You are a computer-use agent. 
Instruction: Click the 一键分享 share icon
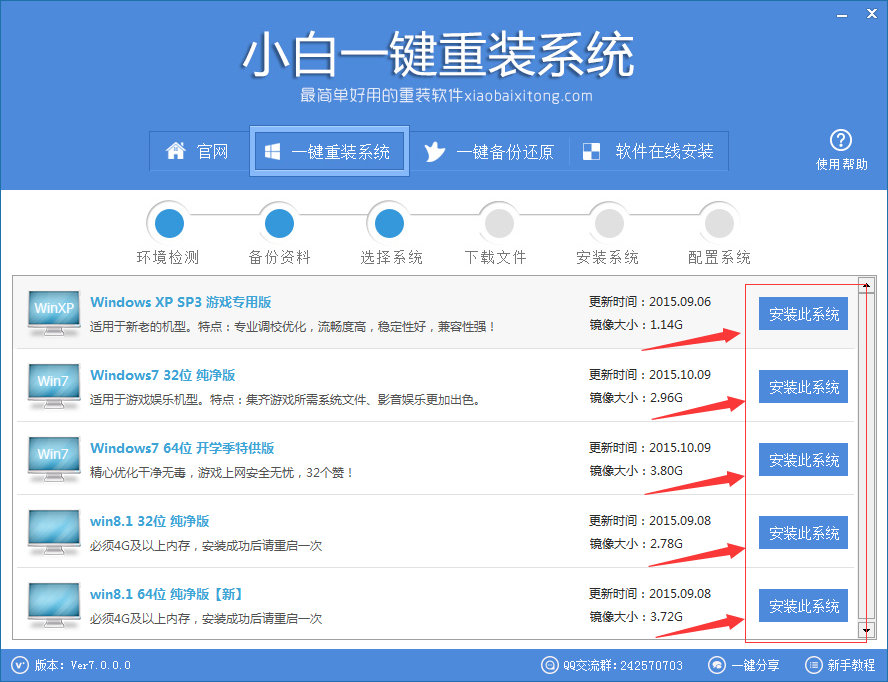(x=718, y=665)
